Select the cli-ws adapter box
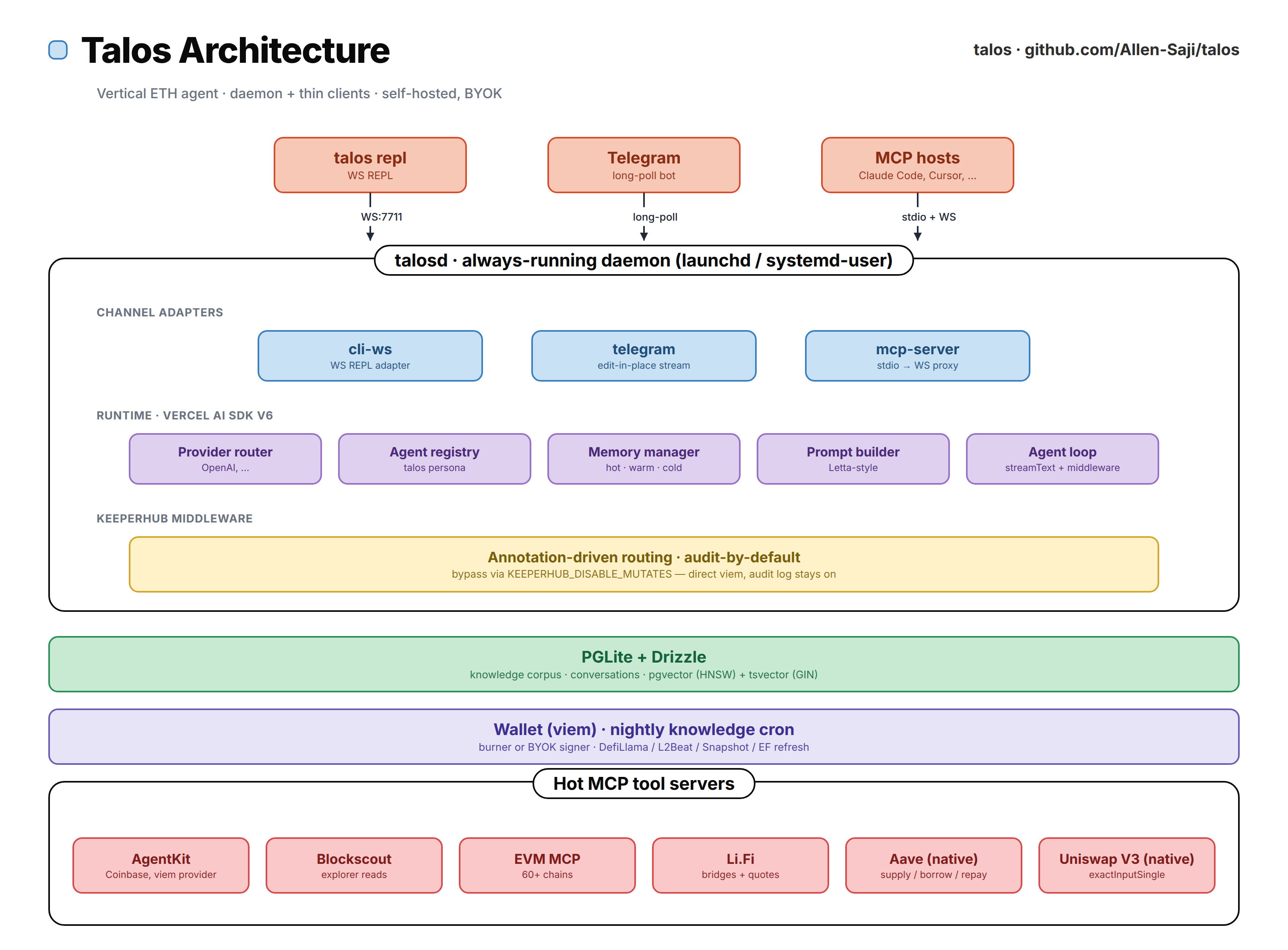Image resolution: width=1288 pixels, height=950 pixels. 370,356
